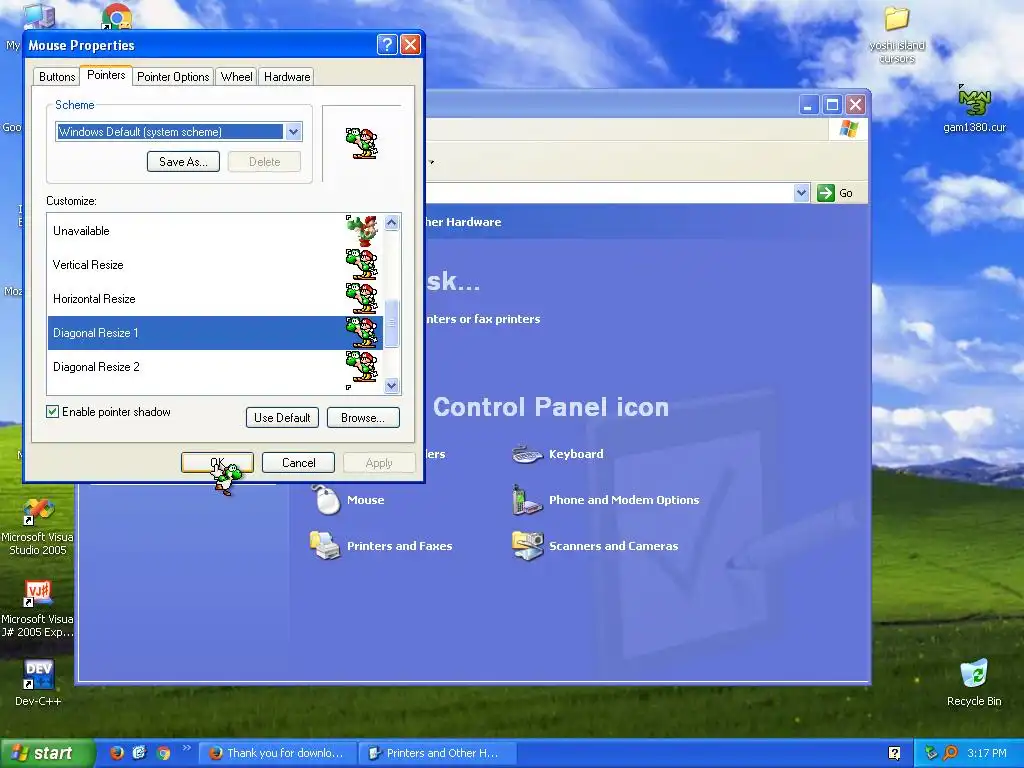Image resolution: width=1024 pixels, height=768 pixels.
Task: Expand the quick launch overflow chevron
Action: coord(187,748)
